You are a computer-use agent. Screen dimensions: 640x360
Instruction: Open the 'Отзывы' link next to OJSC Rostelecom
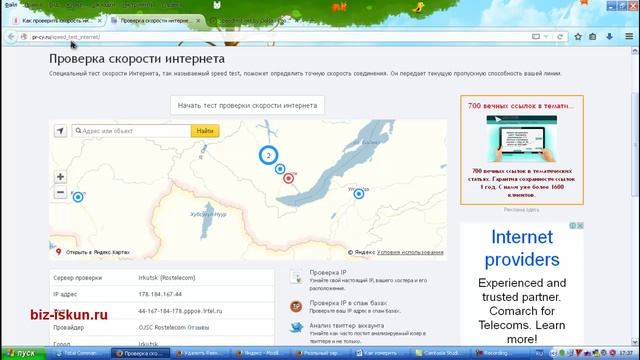tap(199, 327)
